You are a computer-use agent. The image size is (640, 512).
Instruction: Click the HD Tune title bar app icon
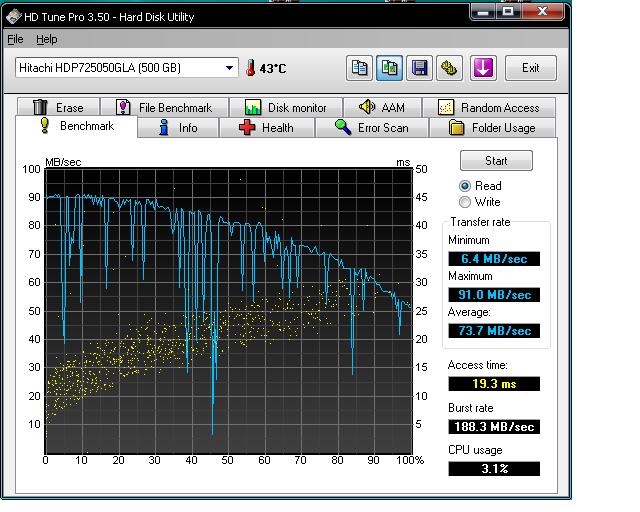click(x=14, y=17)
